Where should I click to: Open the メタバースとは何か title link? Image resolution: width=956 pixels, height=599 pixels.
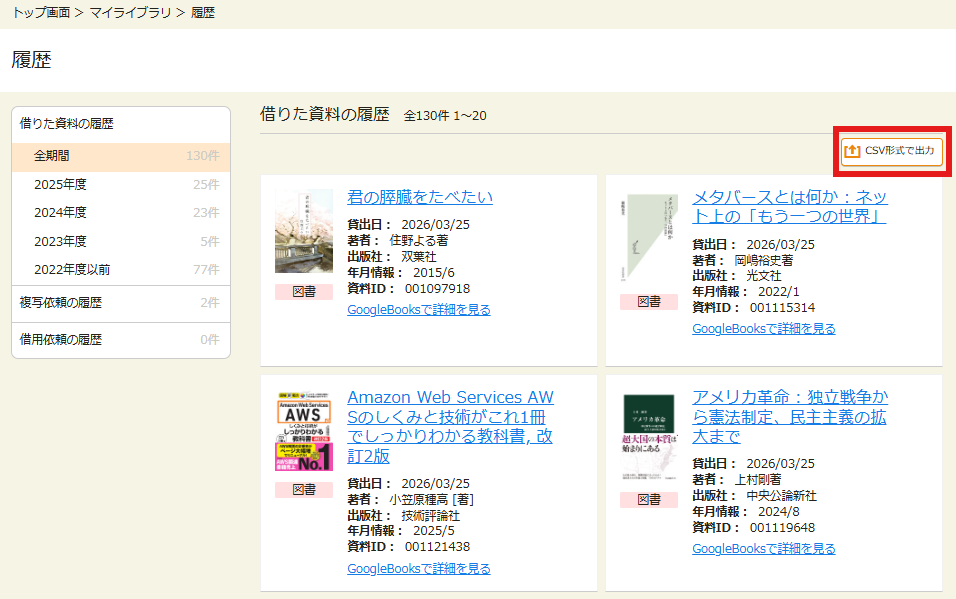pyautogui.click(x=789, y=207)
